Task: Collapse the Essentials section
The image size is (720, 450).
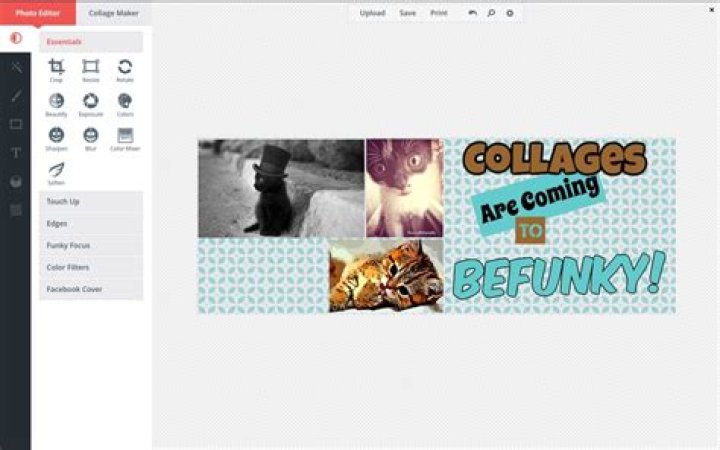Action: point(91,42)
